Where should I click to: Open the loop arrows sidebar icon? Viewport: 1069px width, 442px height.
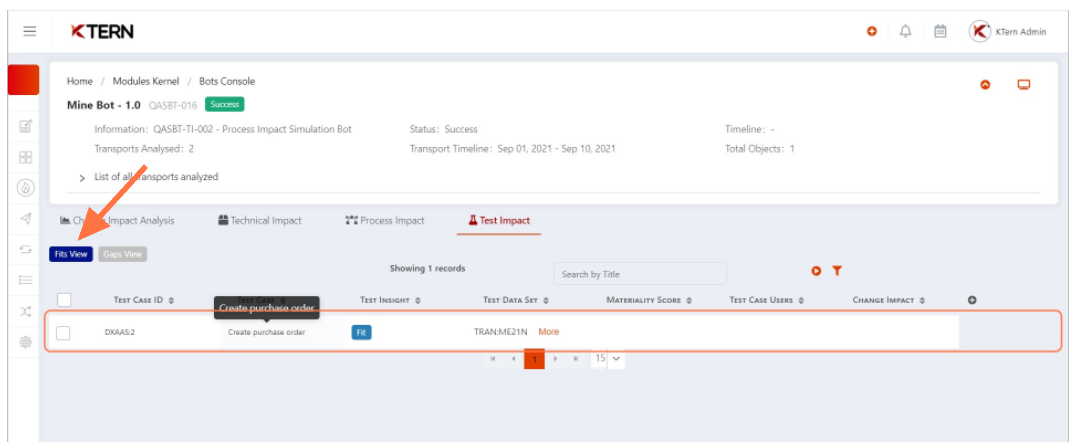click(25, 250)
